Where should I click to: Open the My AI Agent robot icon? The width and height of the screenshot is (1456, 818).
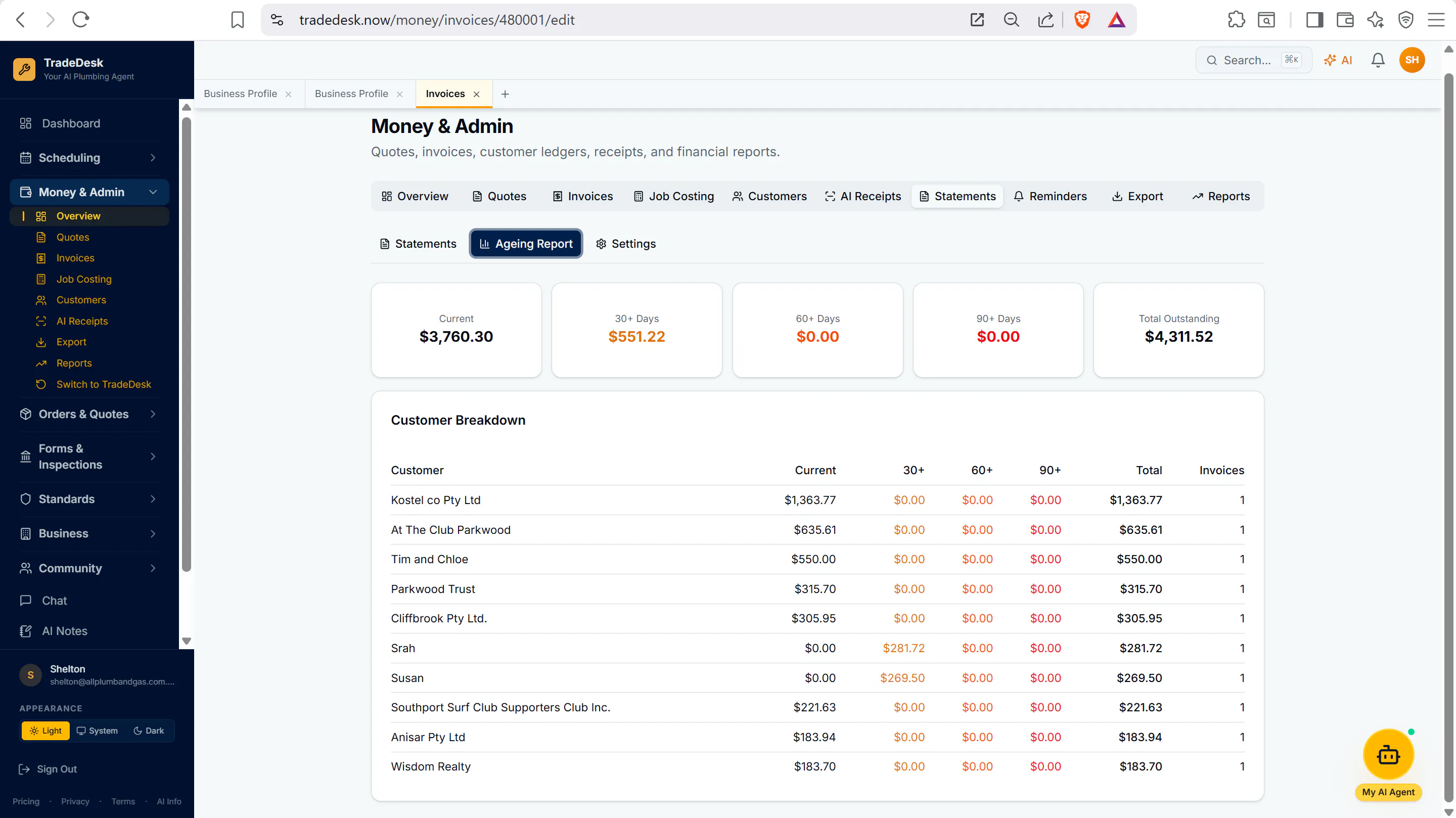click(1388, 755)
